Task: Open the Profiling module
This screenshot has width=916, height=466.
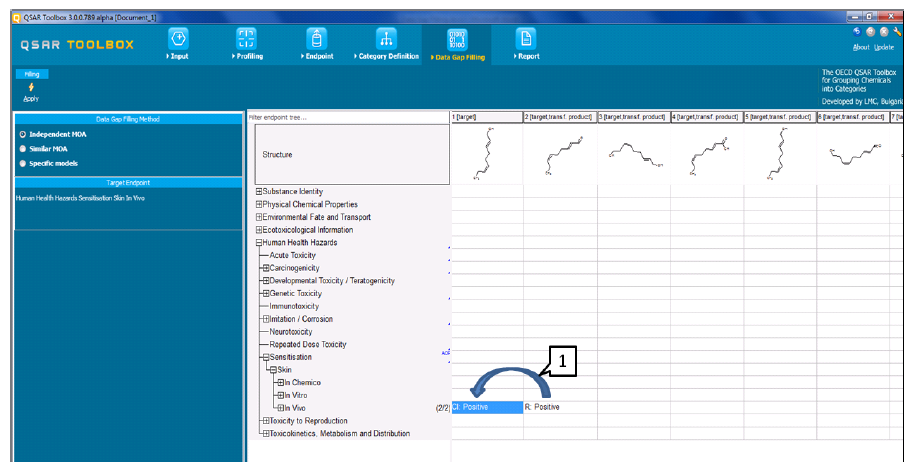Action: point(247,44)
